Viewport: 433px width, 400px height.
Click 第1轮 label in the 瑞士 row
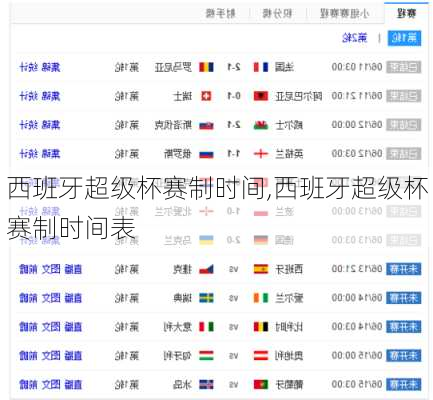click(127, 96)
